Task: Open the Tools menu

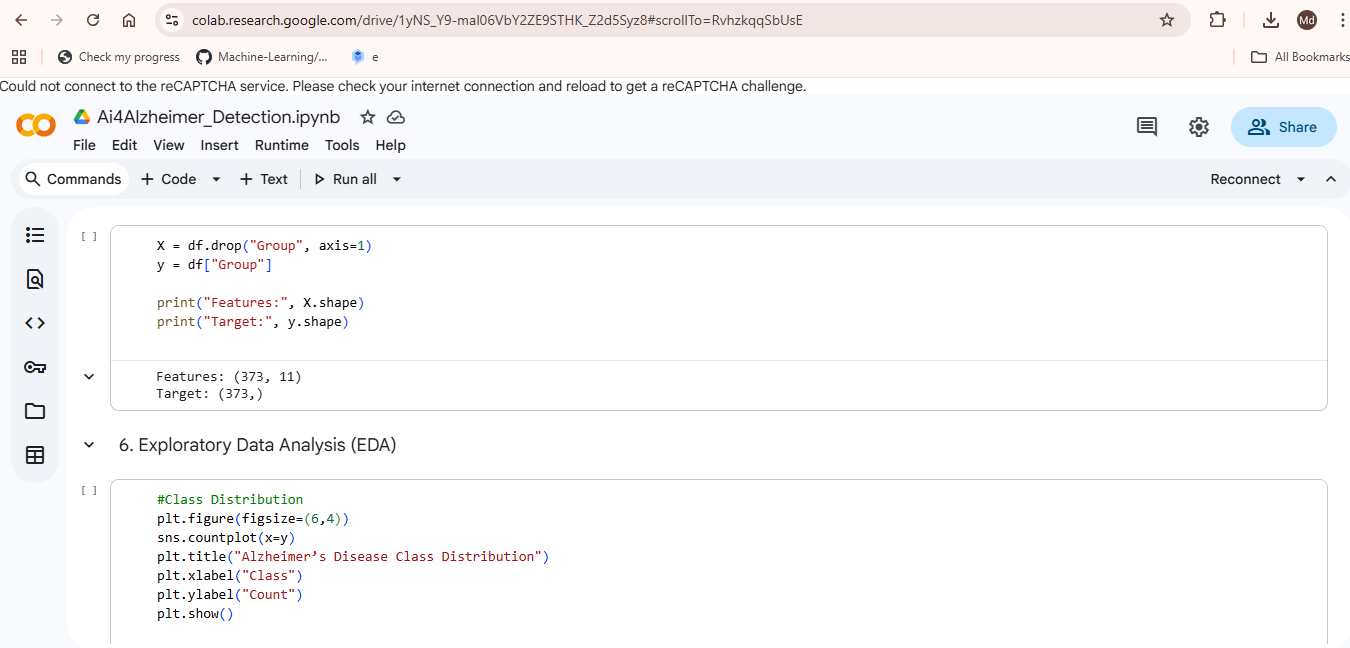Action: coord(341,145)
